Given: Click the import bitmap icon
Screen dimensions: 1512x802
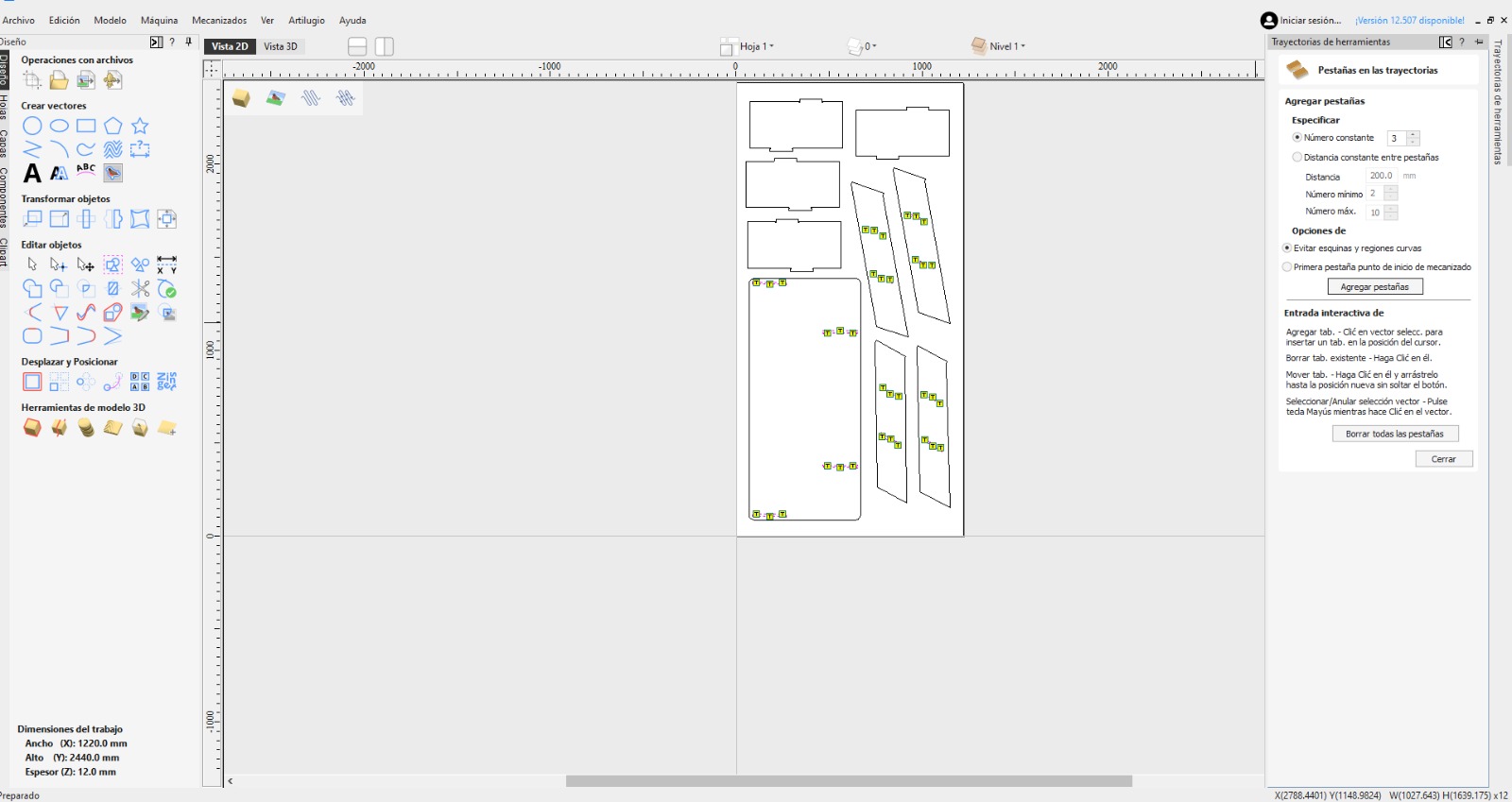Looking at the screenshot, I should (86, 80).
